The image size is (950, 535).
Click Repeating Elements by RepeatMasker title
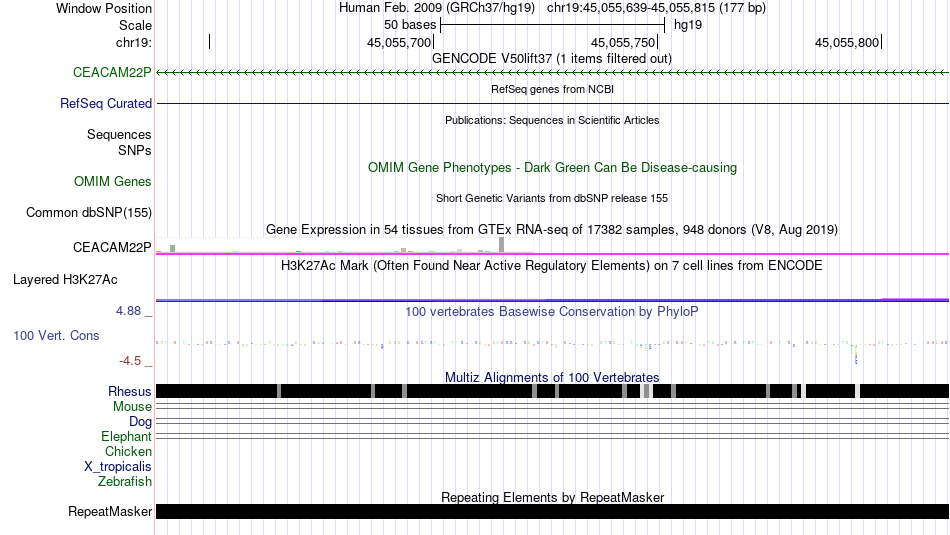pos(553,497)
